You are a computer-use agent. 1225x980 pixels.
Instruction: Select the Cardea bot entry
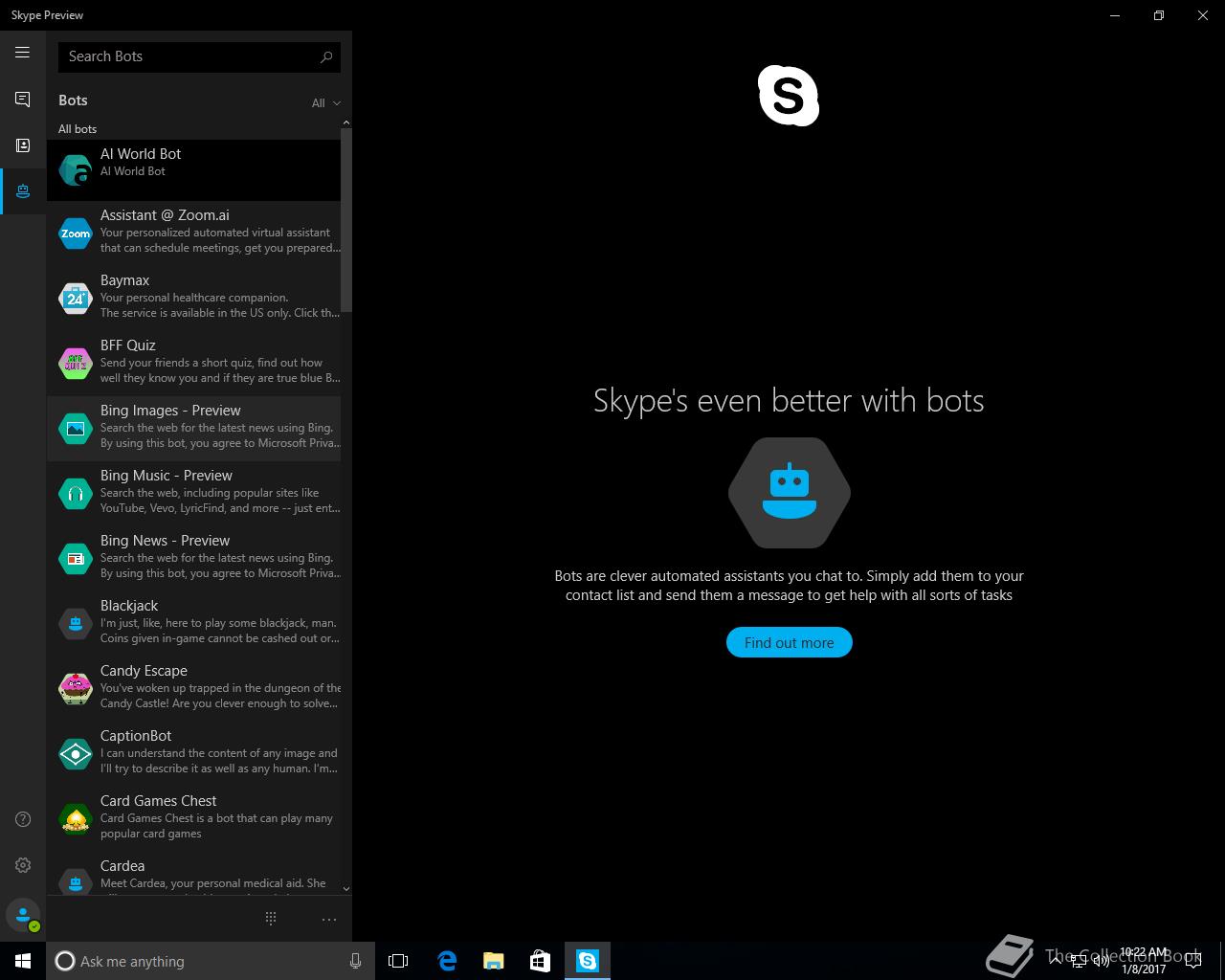(193, 874)
